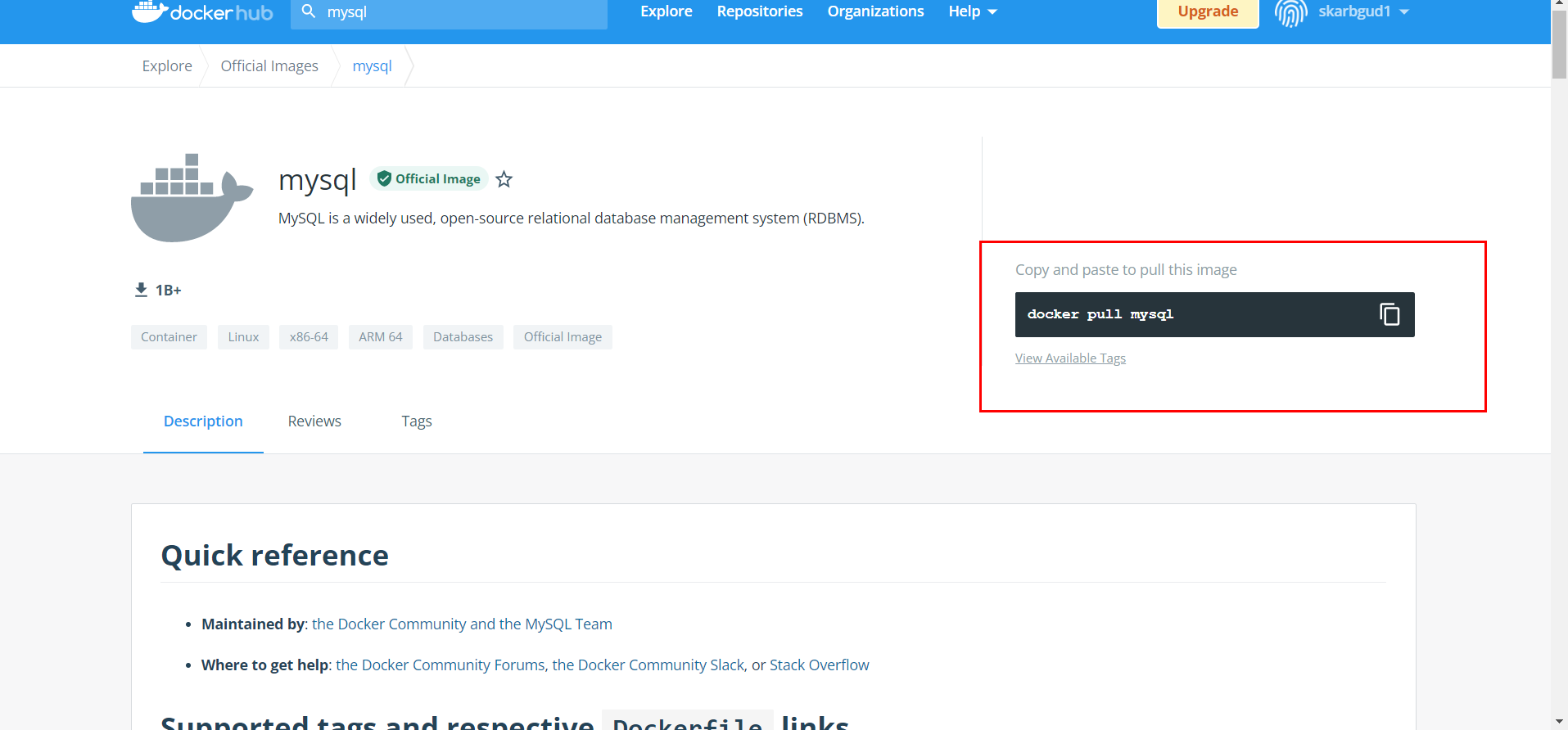The height and width of the screenshot is (730, 1568).
Task: Select the ARM 64 tag chip
Action: [x=380, y=337]
